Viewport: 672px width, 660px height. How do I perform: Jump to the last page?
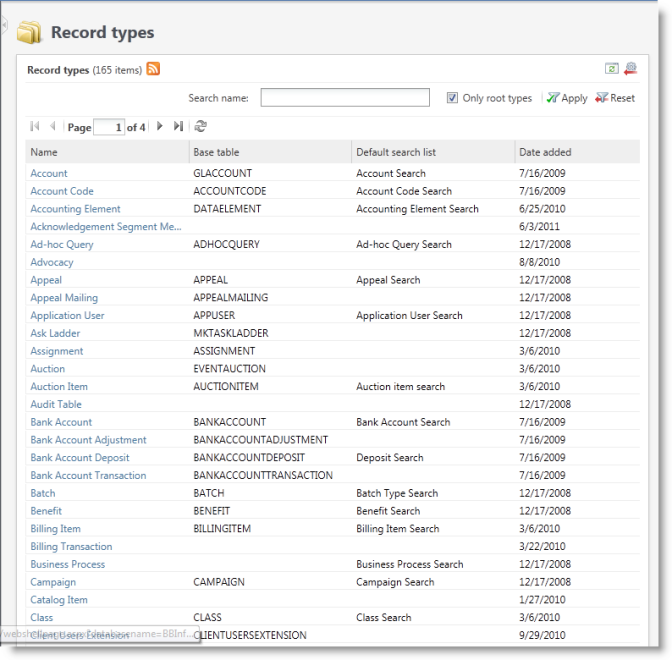[178, 127]
